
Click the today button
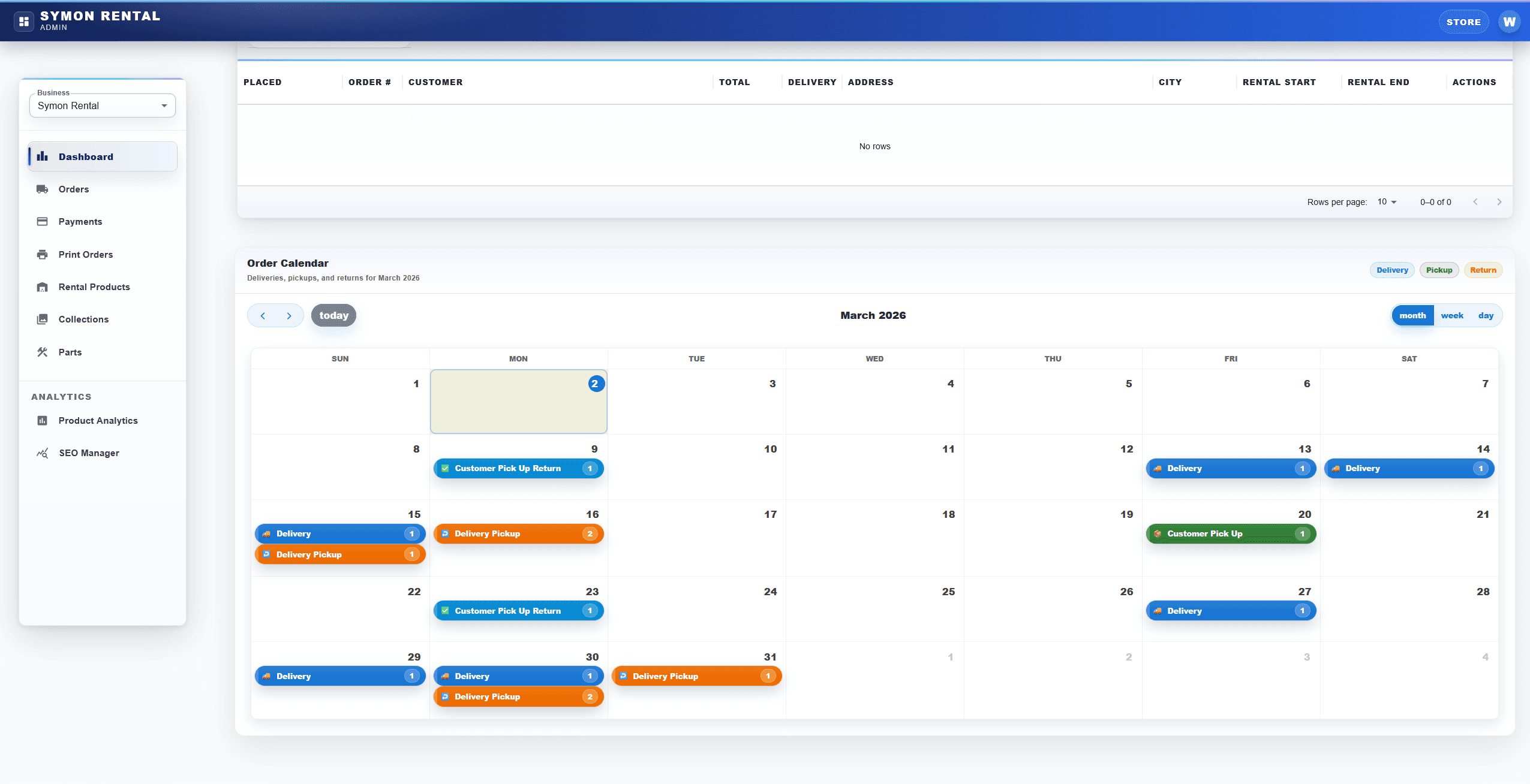(x=333, y=315)
